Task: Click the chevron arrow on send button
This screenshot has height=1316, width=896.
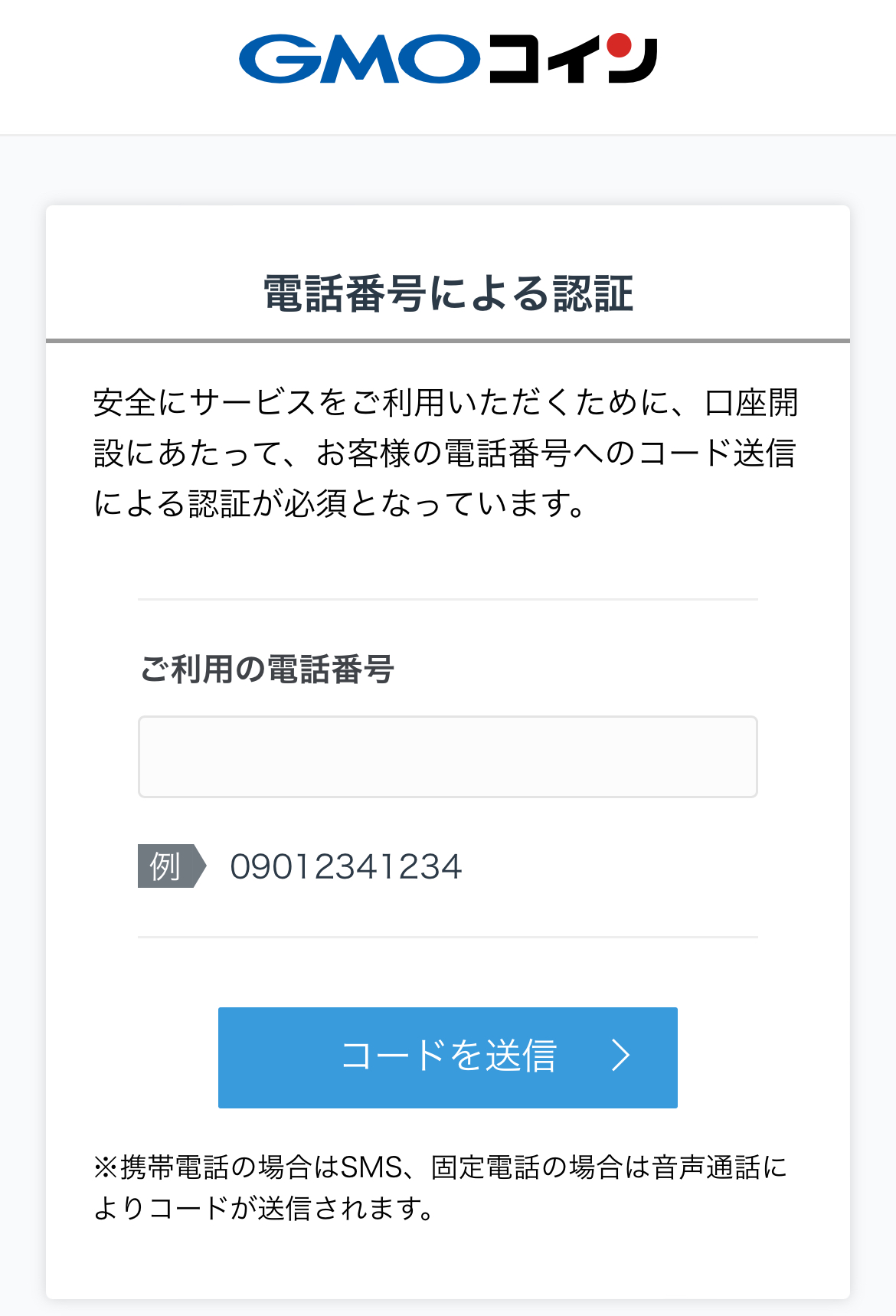Action: (x=620, y=1056)
